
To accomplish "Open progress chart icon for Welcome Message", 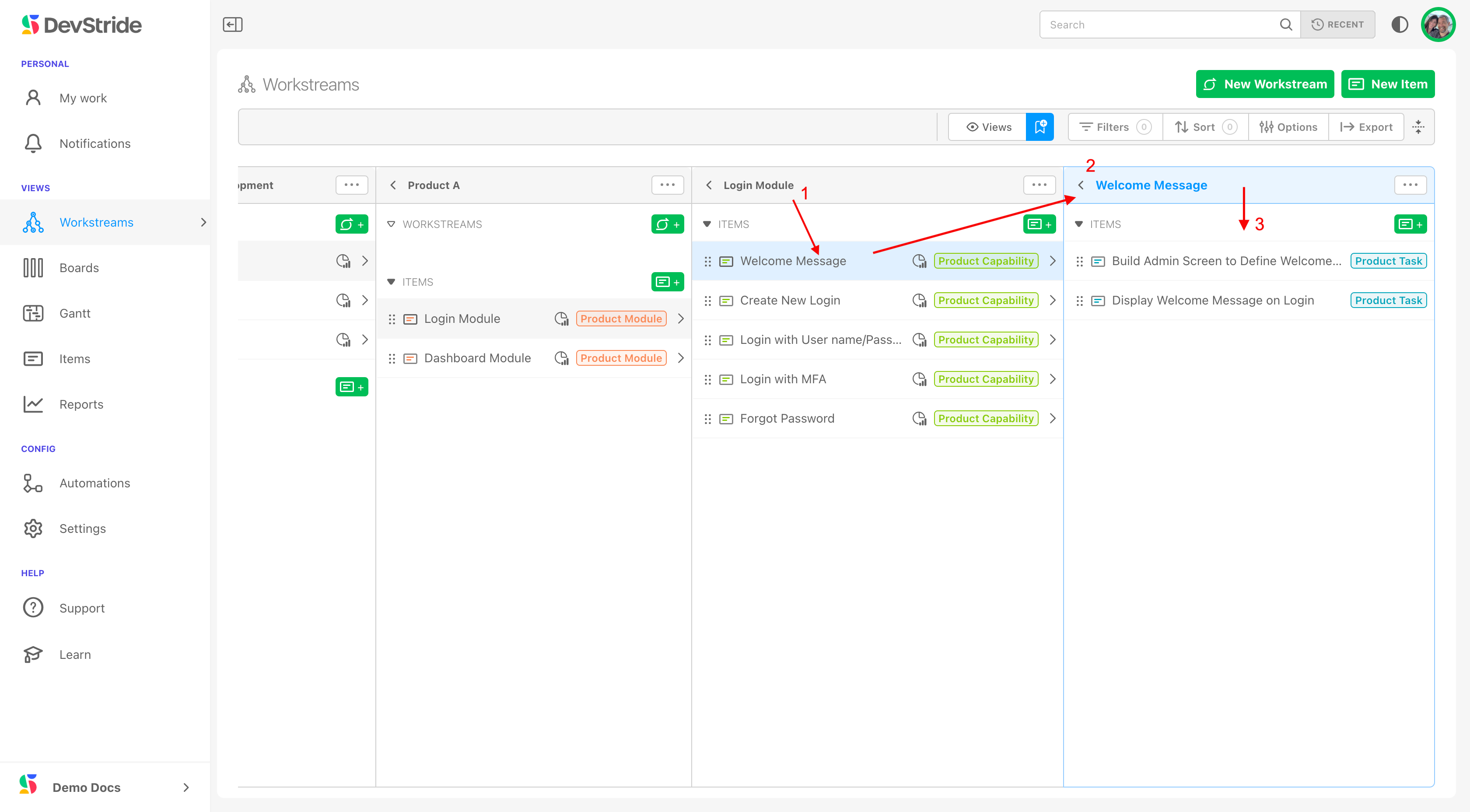I will (x=919, y=261).
